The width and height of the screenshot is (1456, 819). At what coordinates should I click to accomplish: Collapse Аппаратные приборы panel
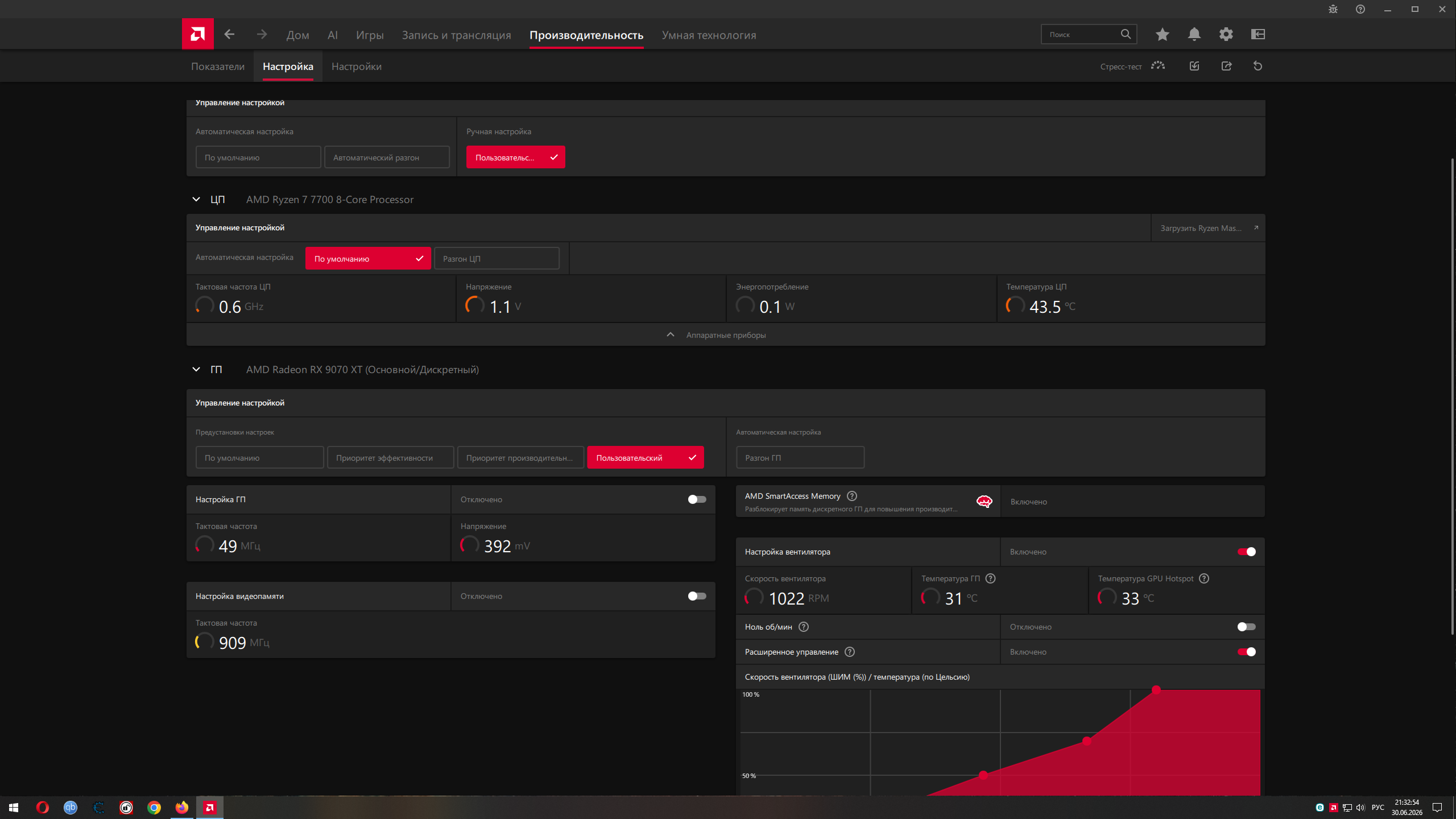[726, 335]
